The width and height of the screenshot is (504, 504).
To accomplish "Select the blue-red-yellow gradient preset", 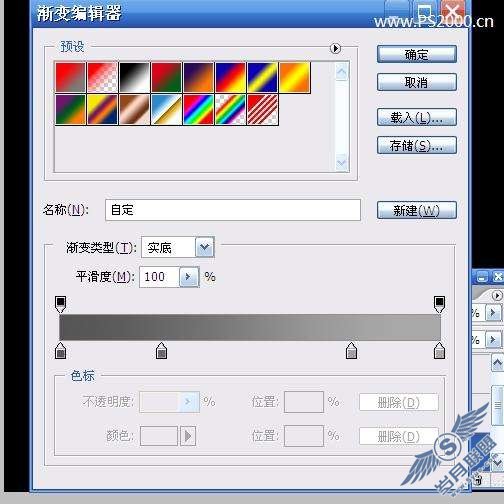I will 230,77.
